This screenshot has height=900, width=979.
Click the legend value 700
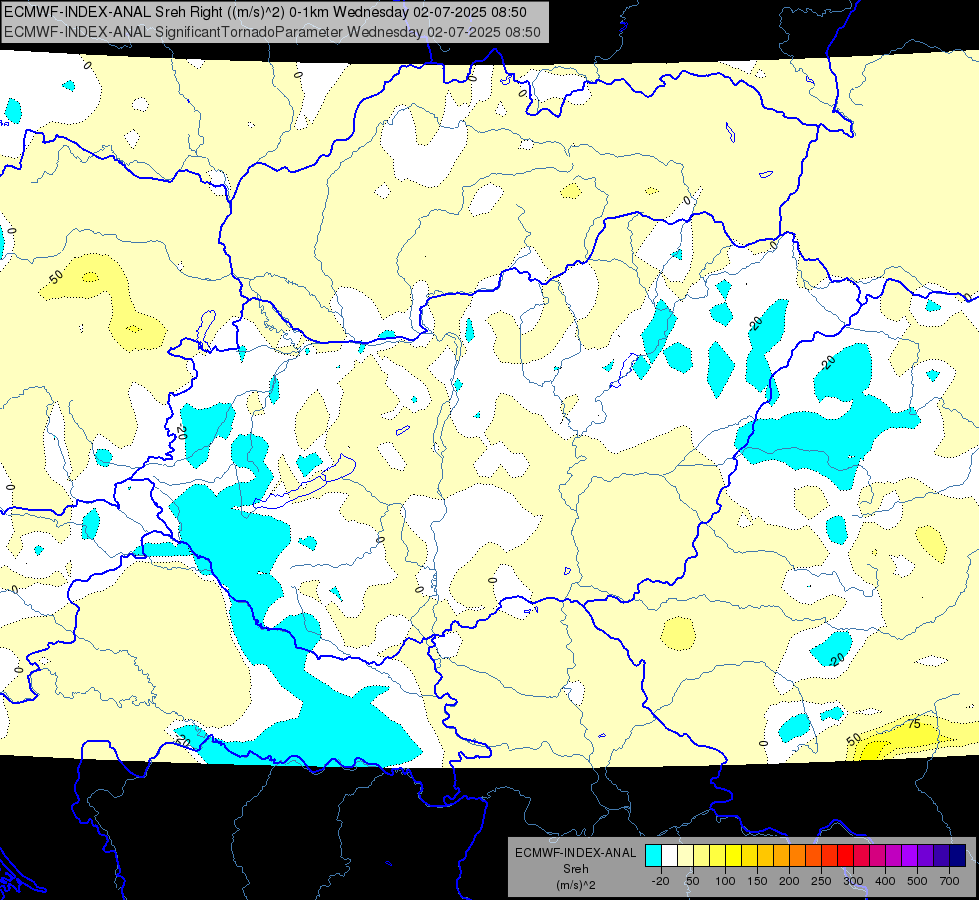coord(949,881)
